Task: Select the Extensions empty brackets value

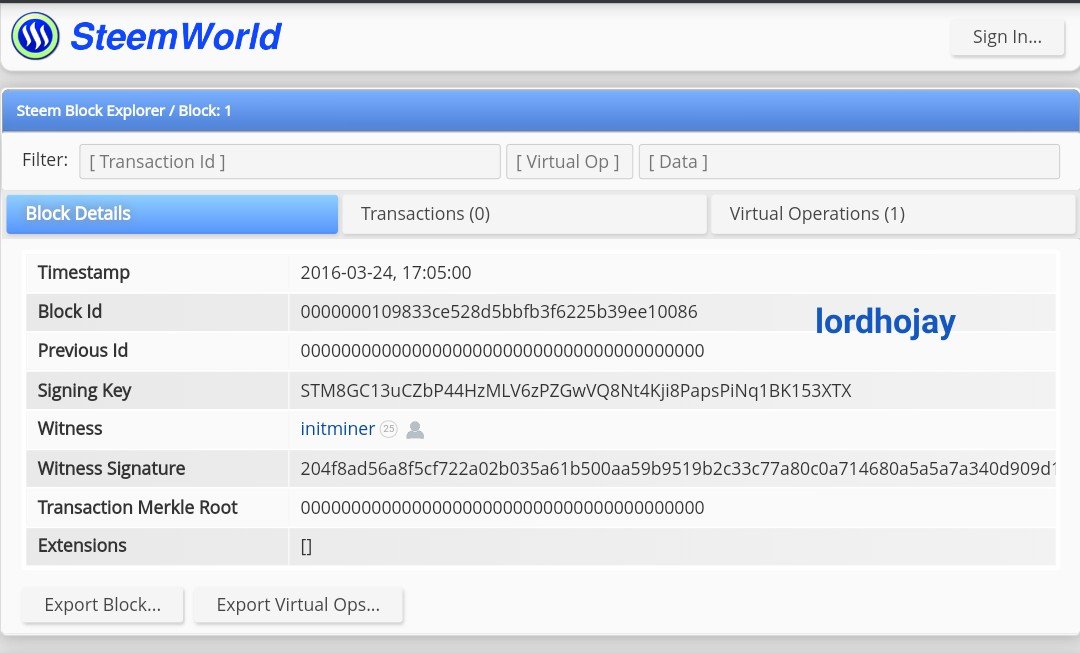Action: click(x=307, y=546)
